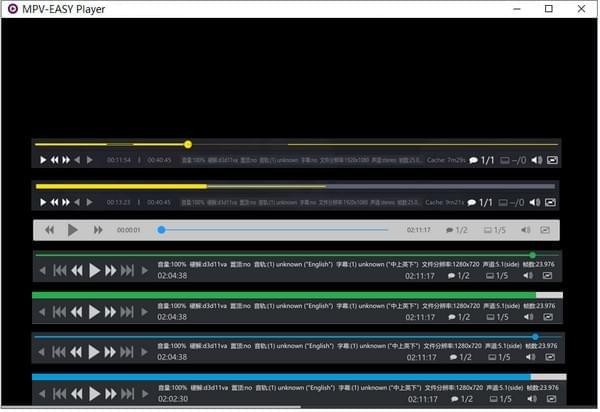Click rewind in the green knob-seekbar skin

tap(77, 271)
